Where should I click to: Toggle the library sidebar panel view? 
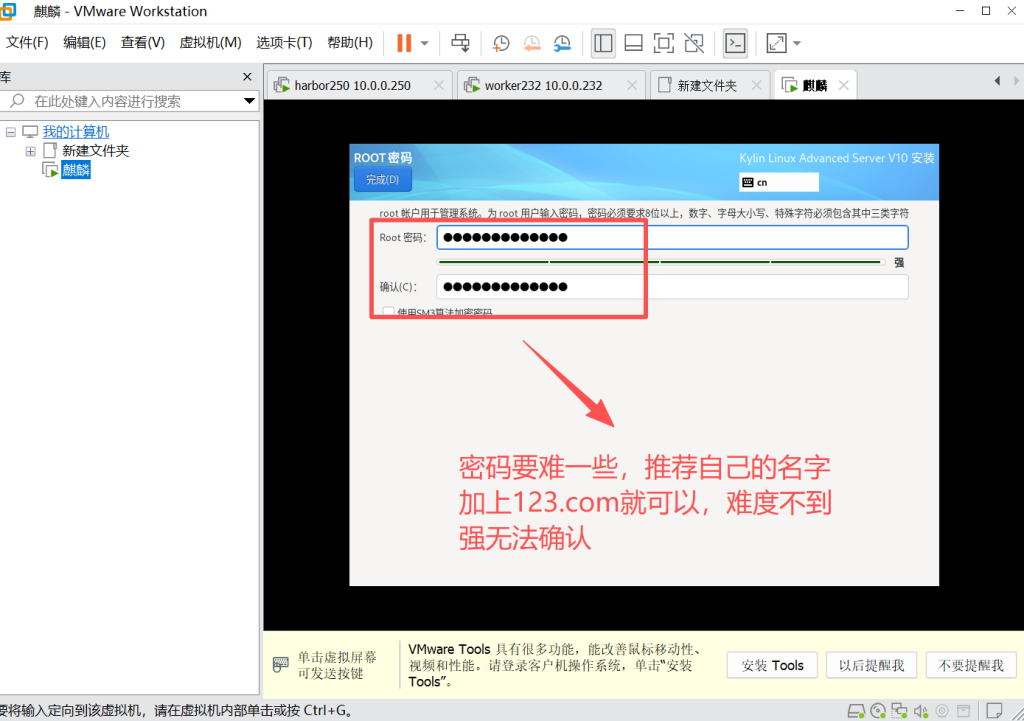point(603,43)
